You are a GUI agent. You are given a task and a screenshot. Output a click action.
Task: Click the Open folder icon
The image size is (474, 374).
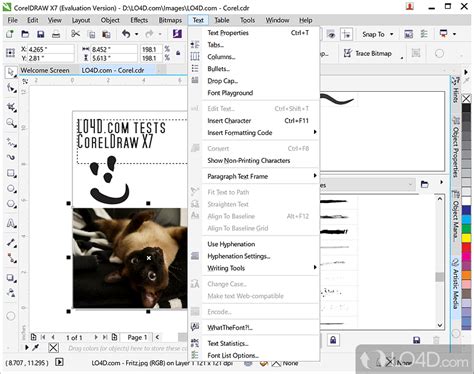pos(25,34)
